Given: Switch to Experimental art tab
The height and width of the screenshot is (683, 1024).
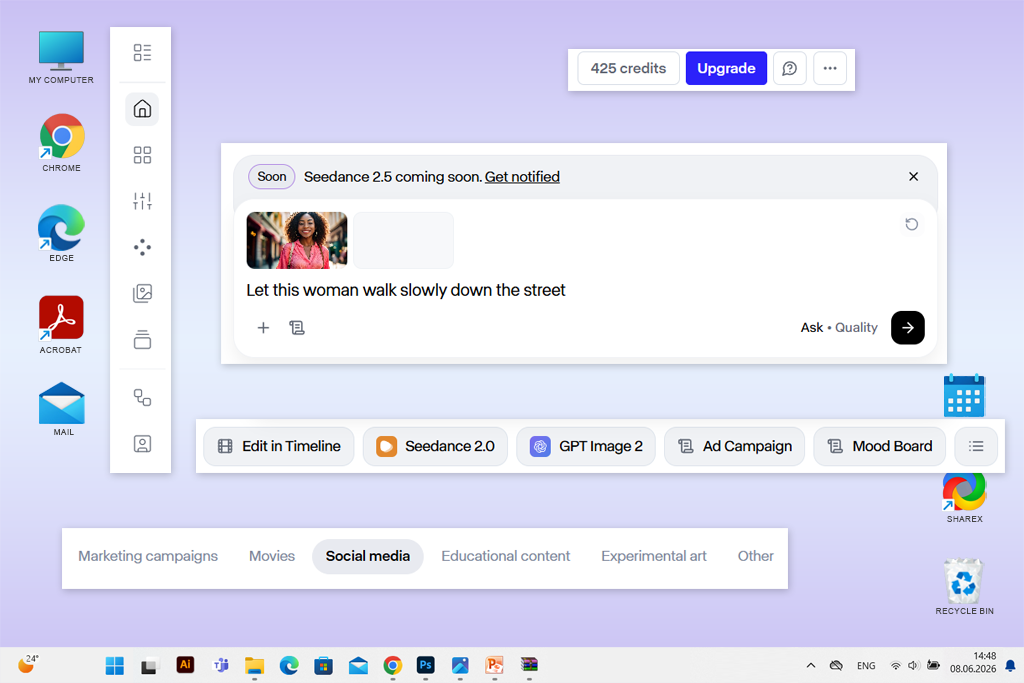Looking at the screenshot, I should click(x=654, y=556).
